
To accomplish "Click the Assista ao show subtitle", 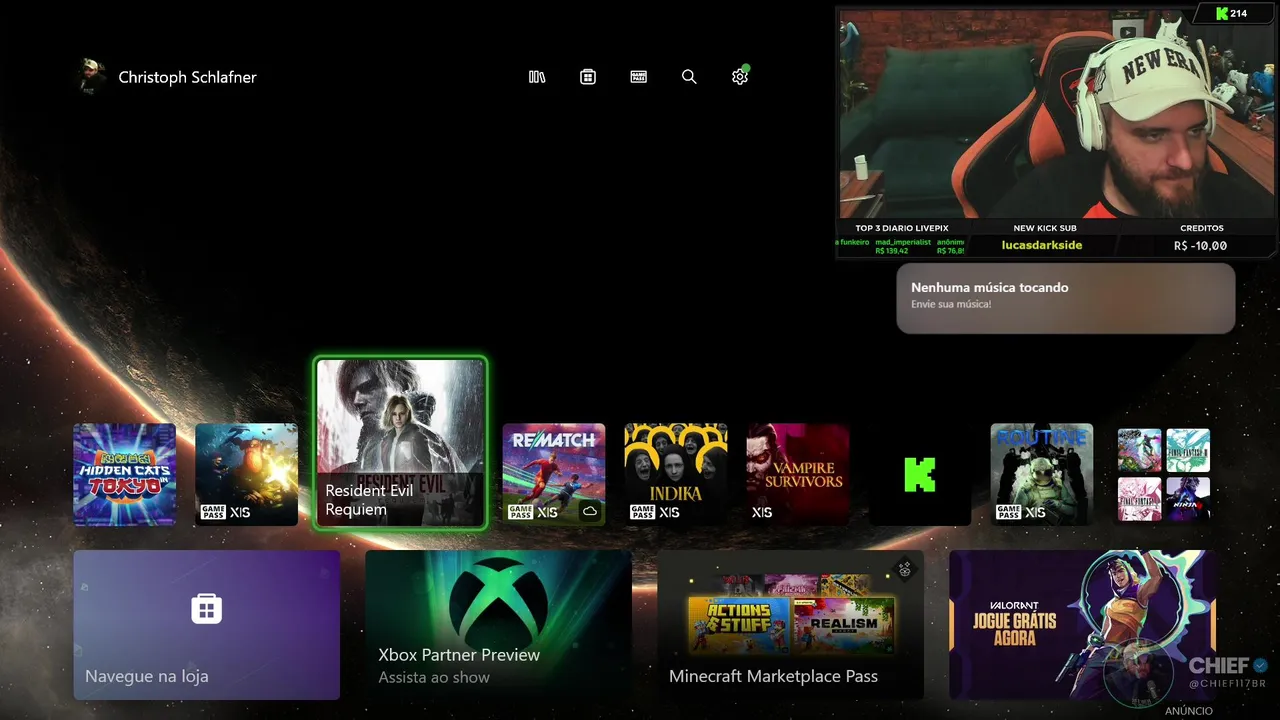I will (x=434, y=677).
